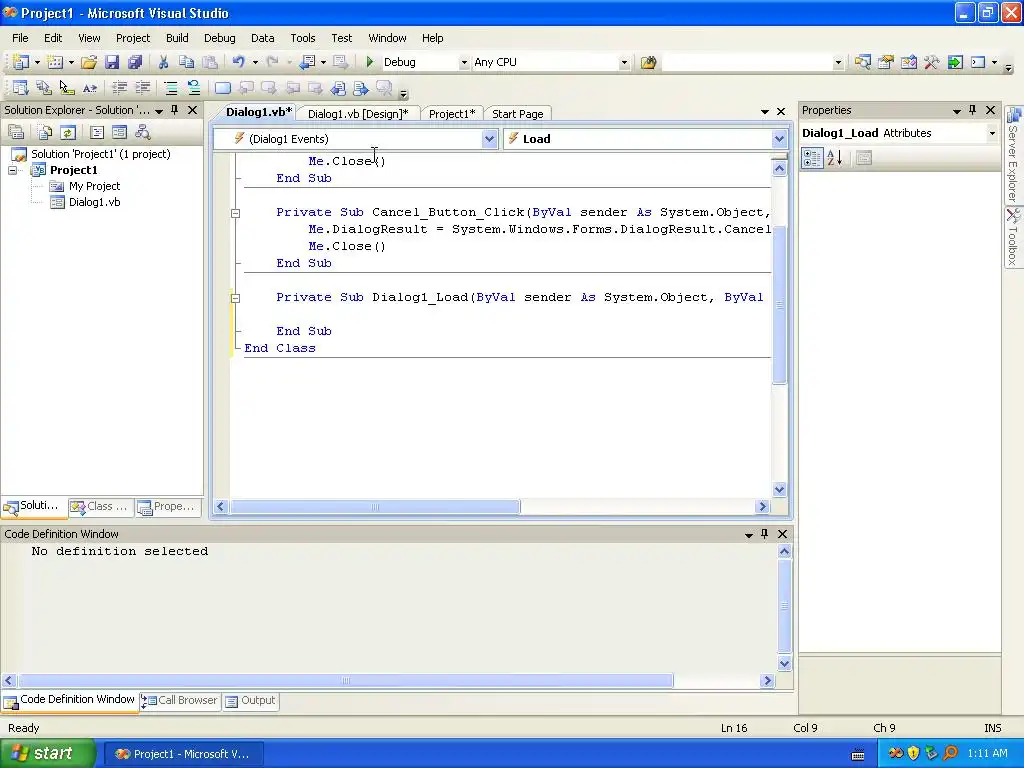The width and height of the screenshot is (1024, 768).
Task: Switch to the Class View bottom tab
Action: point(101,507)
